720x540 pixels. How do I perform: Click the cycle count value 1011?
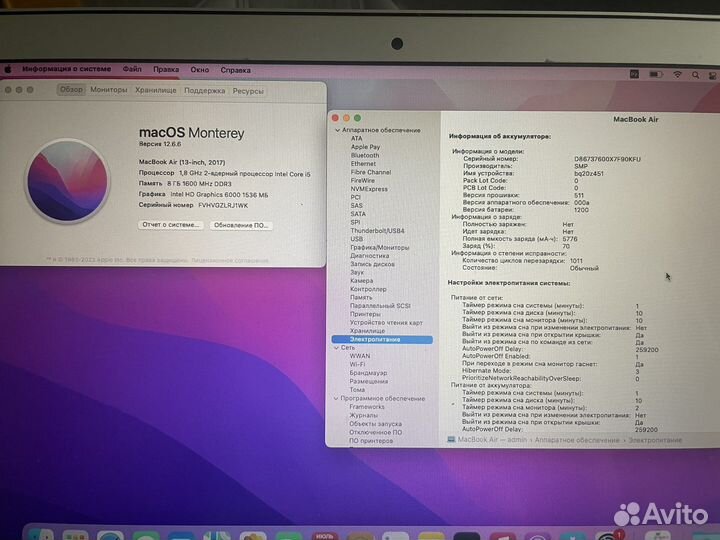coord(576,260)
